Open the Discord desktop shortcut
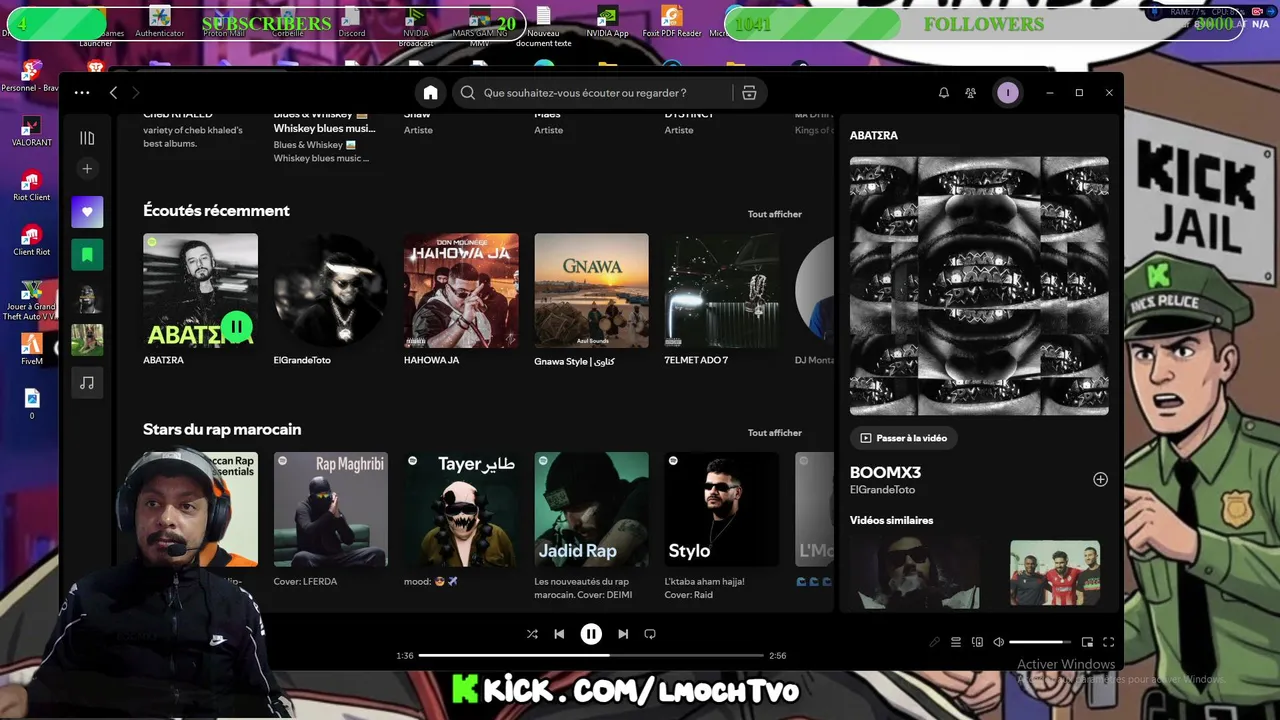 point(351,22)
